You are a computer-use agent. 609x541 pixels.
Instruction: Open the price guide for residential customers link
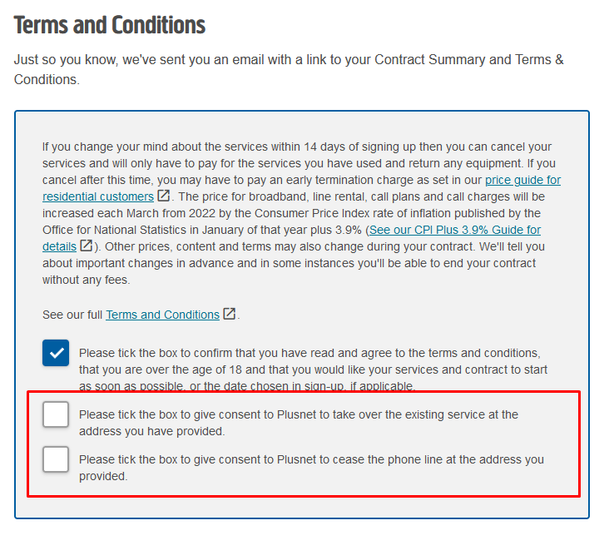tap(522, 180)
